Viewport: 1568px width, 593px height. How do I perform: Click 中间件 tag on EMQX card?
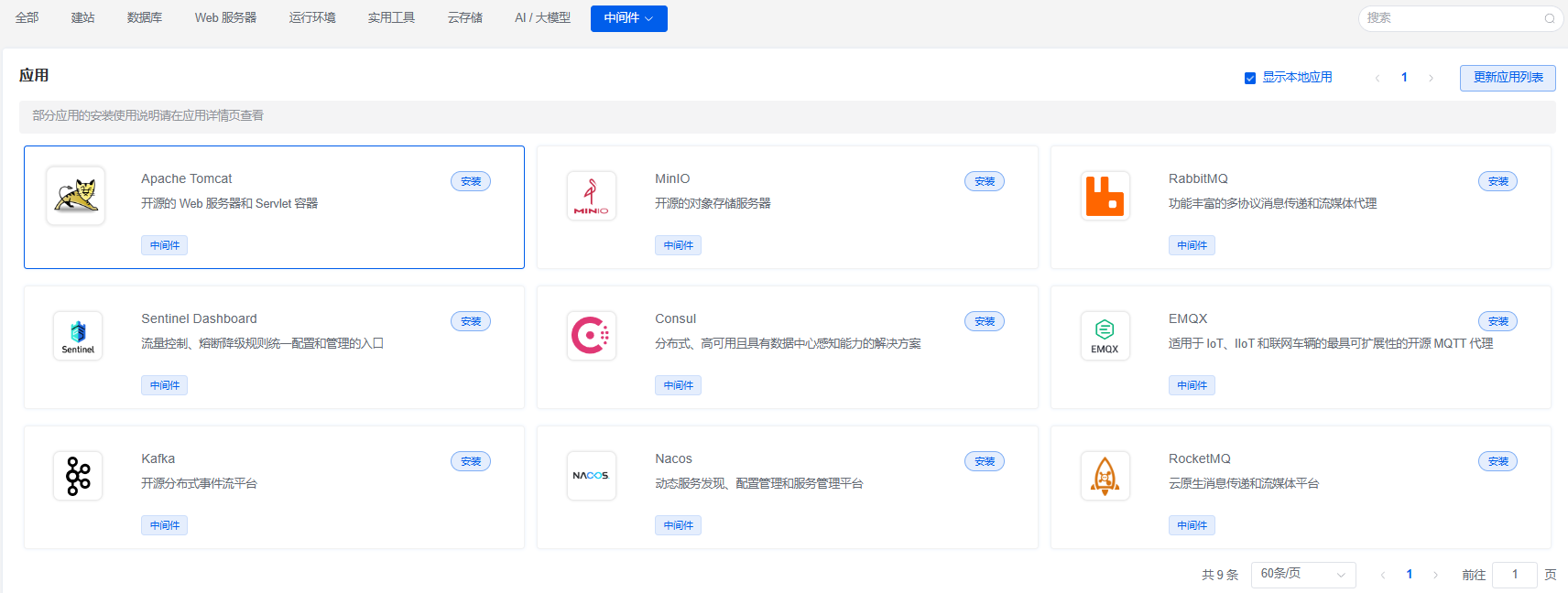[x=1192, y=385]
